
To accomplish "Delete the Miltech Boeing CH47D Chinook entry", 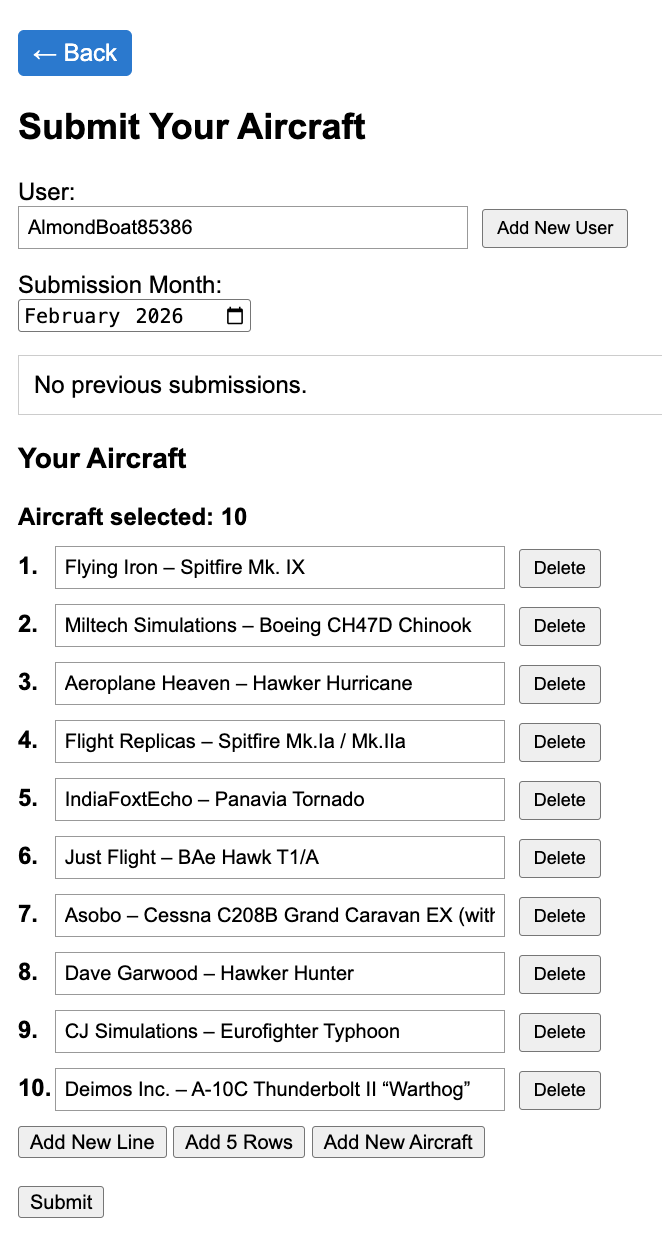I will point(559,626).
